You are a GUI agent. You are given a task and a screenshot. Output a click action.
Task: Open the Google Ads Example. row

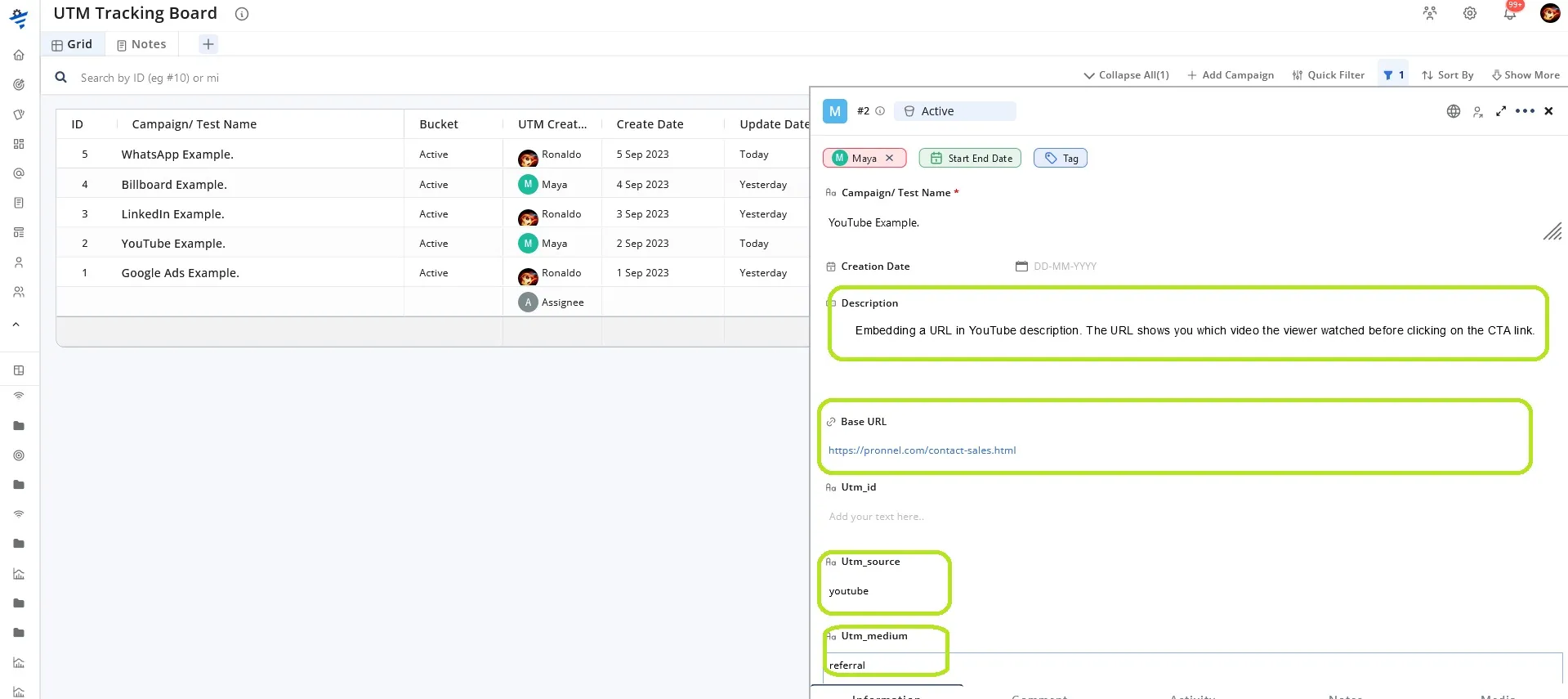click(180, 273)
